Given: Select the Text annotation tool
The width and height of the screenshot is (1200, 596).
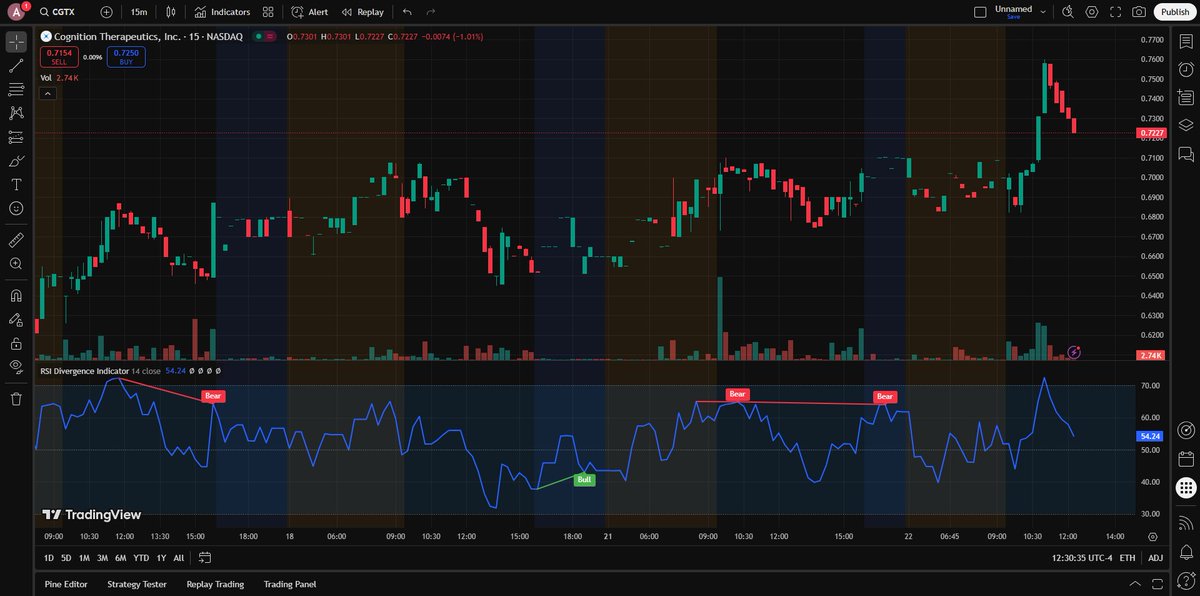Looking at the screenshot, I should 16,185.
